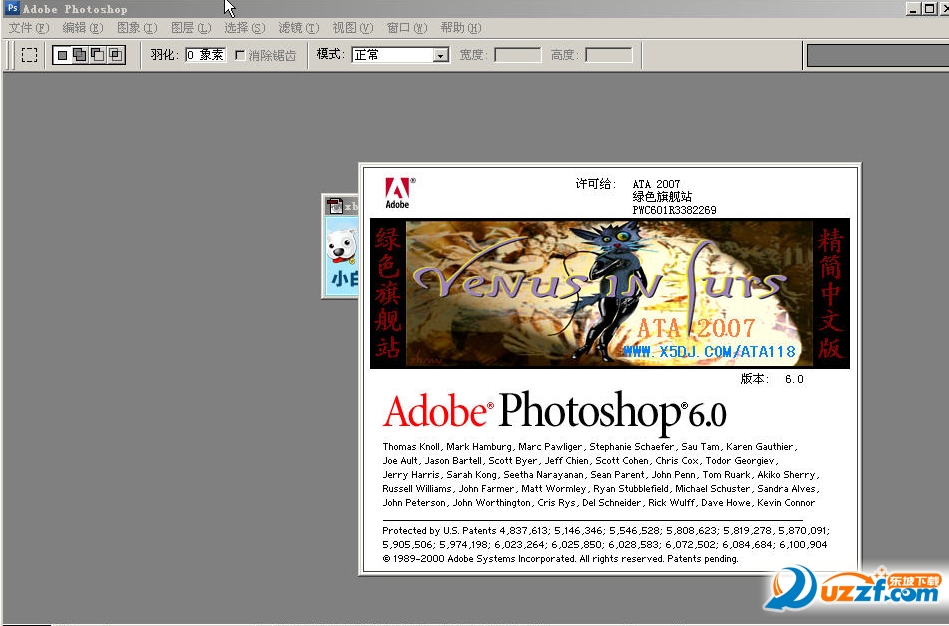The height and width of the screenshot is (626, 949).
Task: Click the 1989-2000 Adobe copyright line
Action: pos(560,558)
